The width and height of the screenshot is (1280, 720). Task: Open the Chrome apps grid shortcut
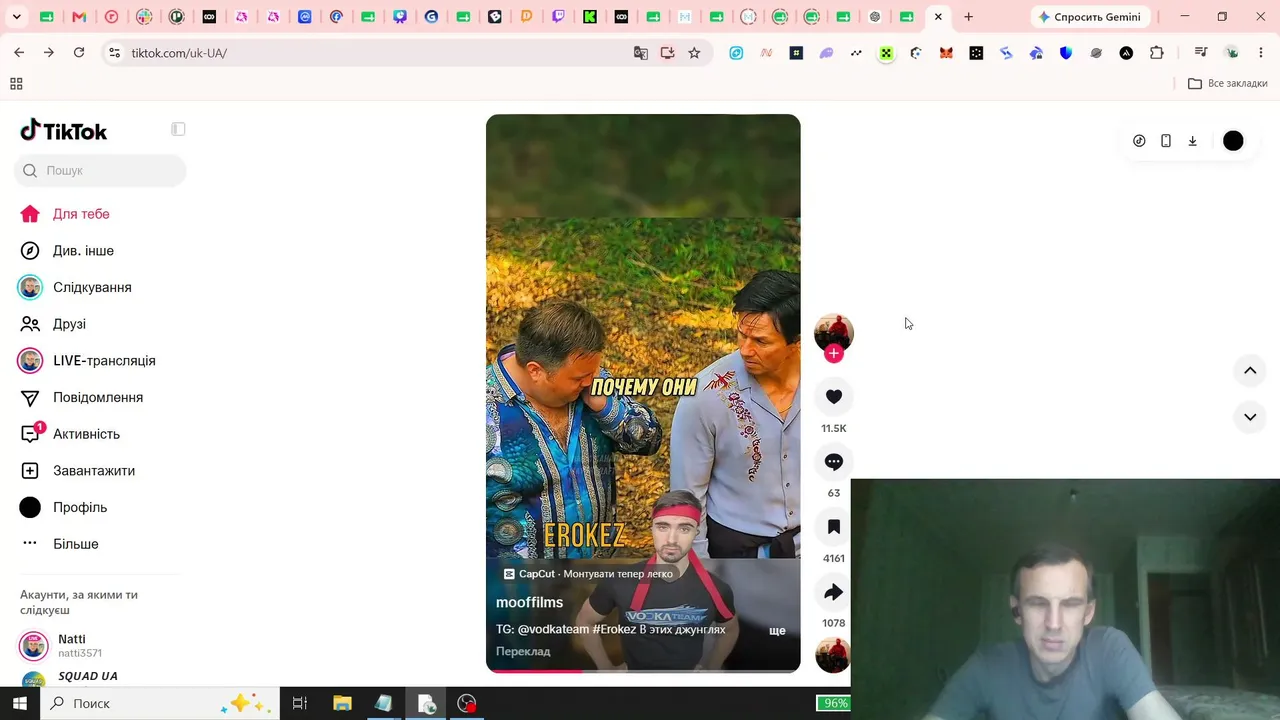coord(16,84)
